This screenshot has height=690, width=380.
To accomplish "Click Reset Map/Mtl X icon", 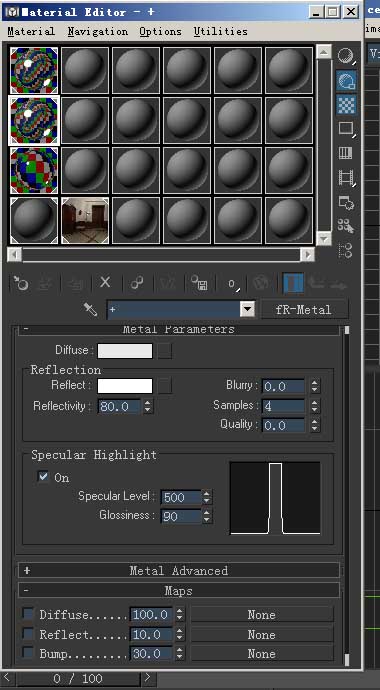I will click(105, 282).
